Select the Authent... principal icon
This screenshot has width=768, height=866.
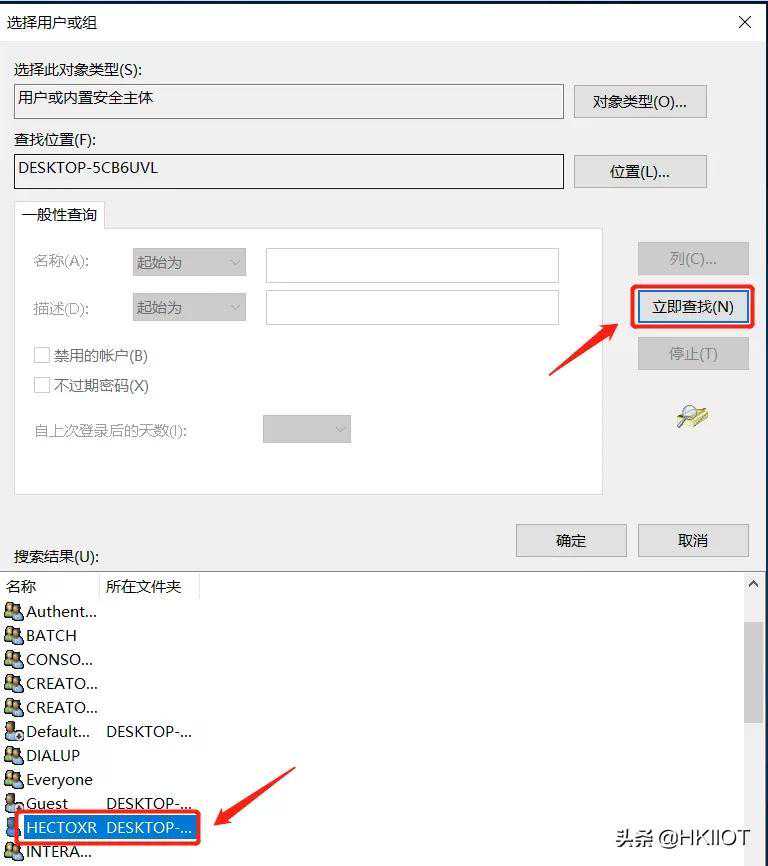point(14,611)
